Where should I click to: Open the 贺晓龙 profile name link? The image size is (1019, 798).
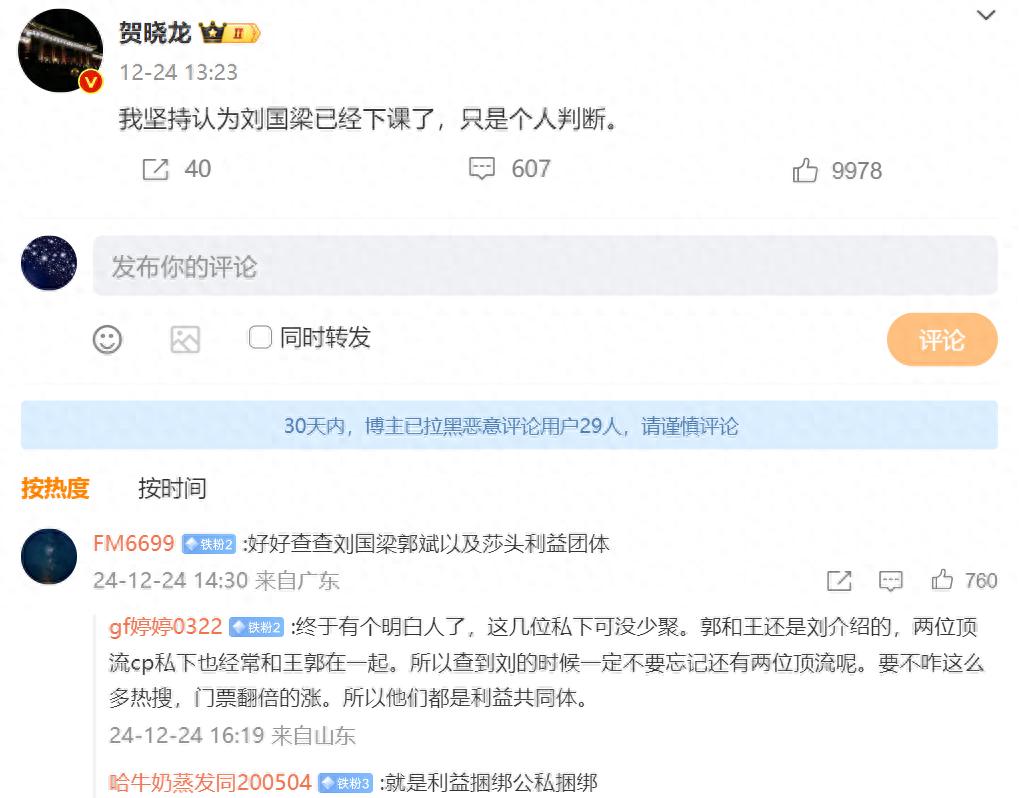(155, 32)
